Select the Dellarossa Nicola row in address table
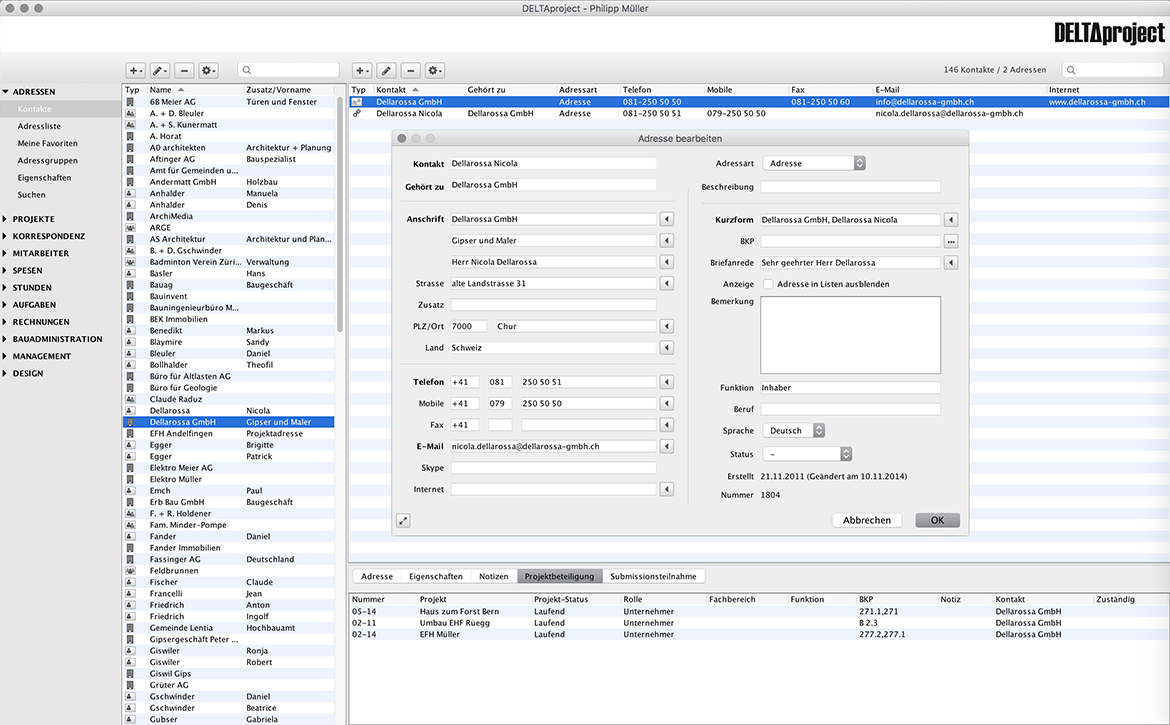Viewport: 1170px width, 725px height. point(759,113)
